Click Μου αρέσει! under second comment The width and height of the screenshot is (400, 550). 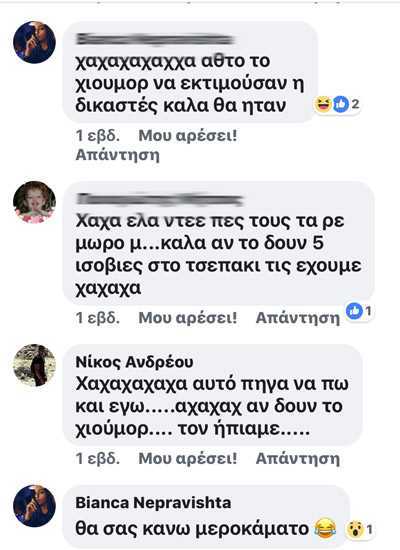tap(188, 318)
